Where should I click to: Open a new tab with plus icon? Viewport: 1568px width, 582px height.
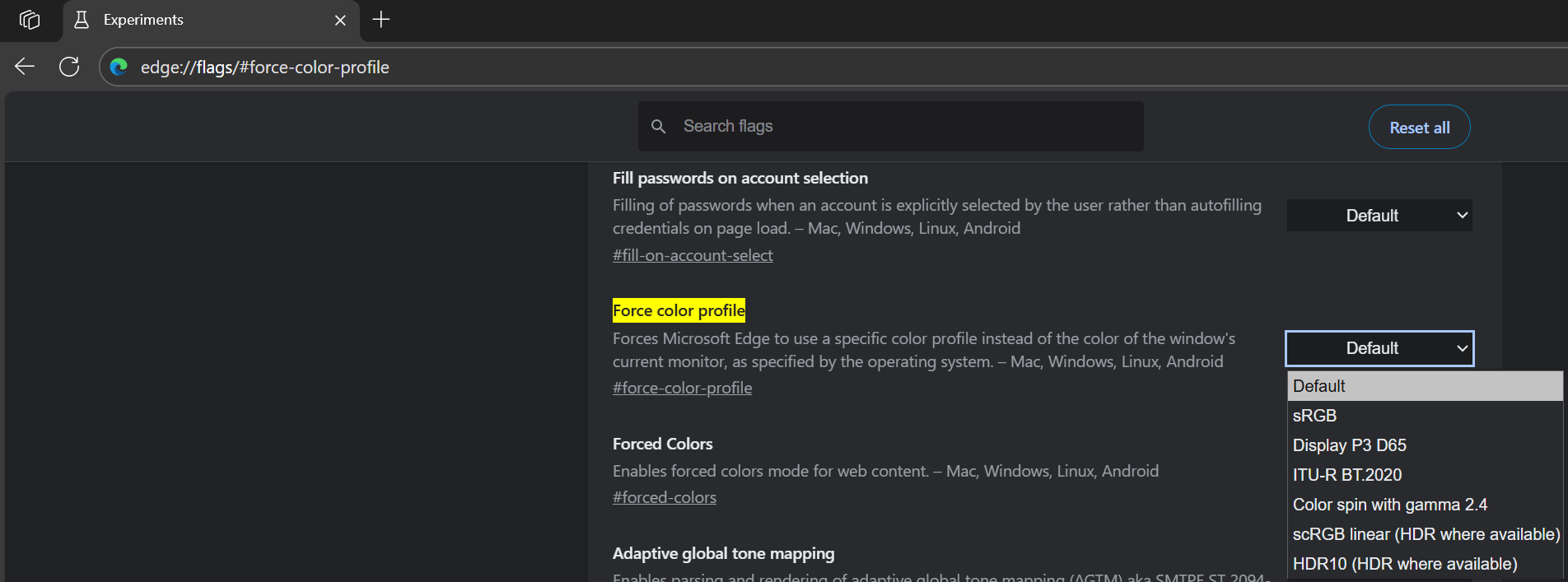(380, 20)
